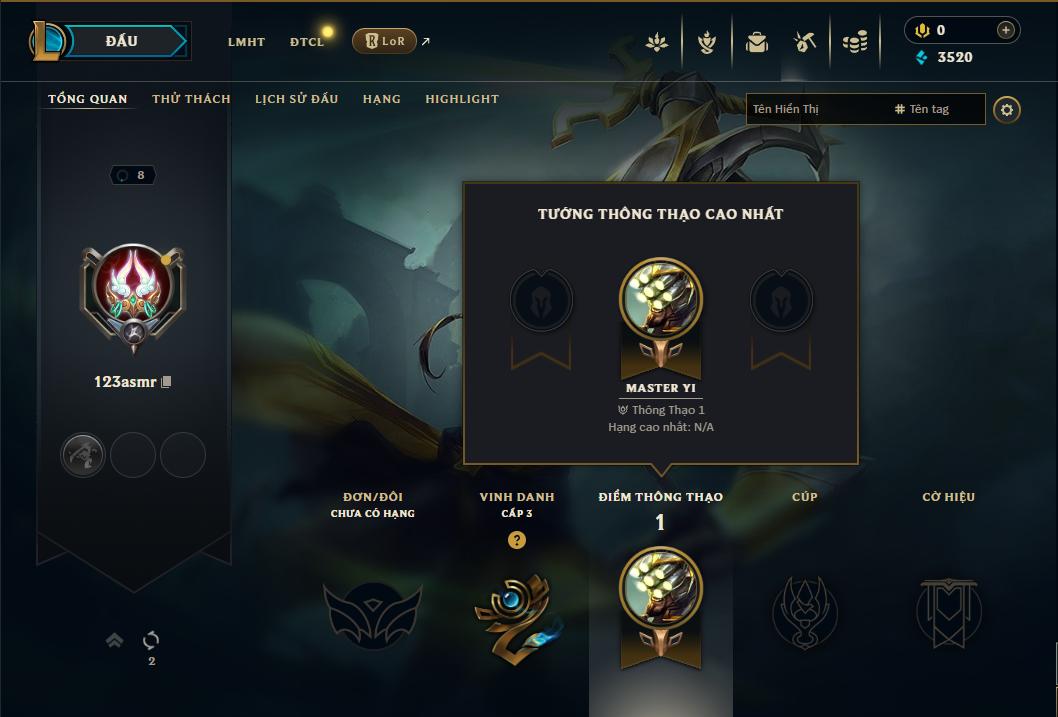Open the ĐTCL game mode menu
Screen dimensions: 1058x717
click(x=307, y=42)
